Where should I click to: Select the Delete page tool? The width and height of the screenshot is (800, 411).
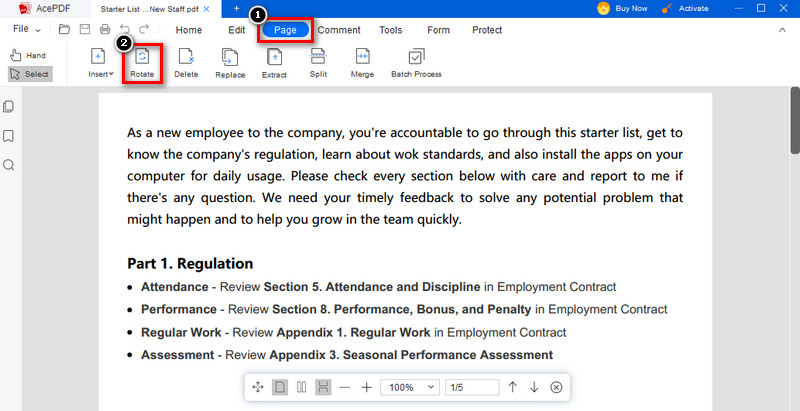pos(186,62)
